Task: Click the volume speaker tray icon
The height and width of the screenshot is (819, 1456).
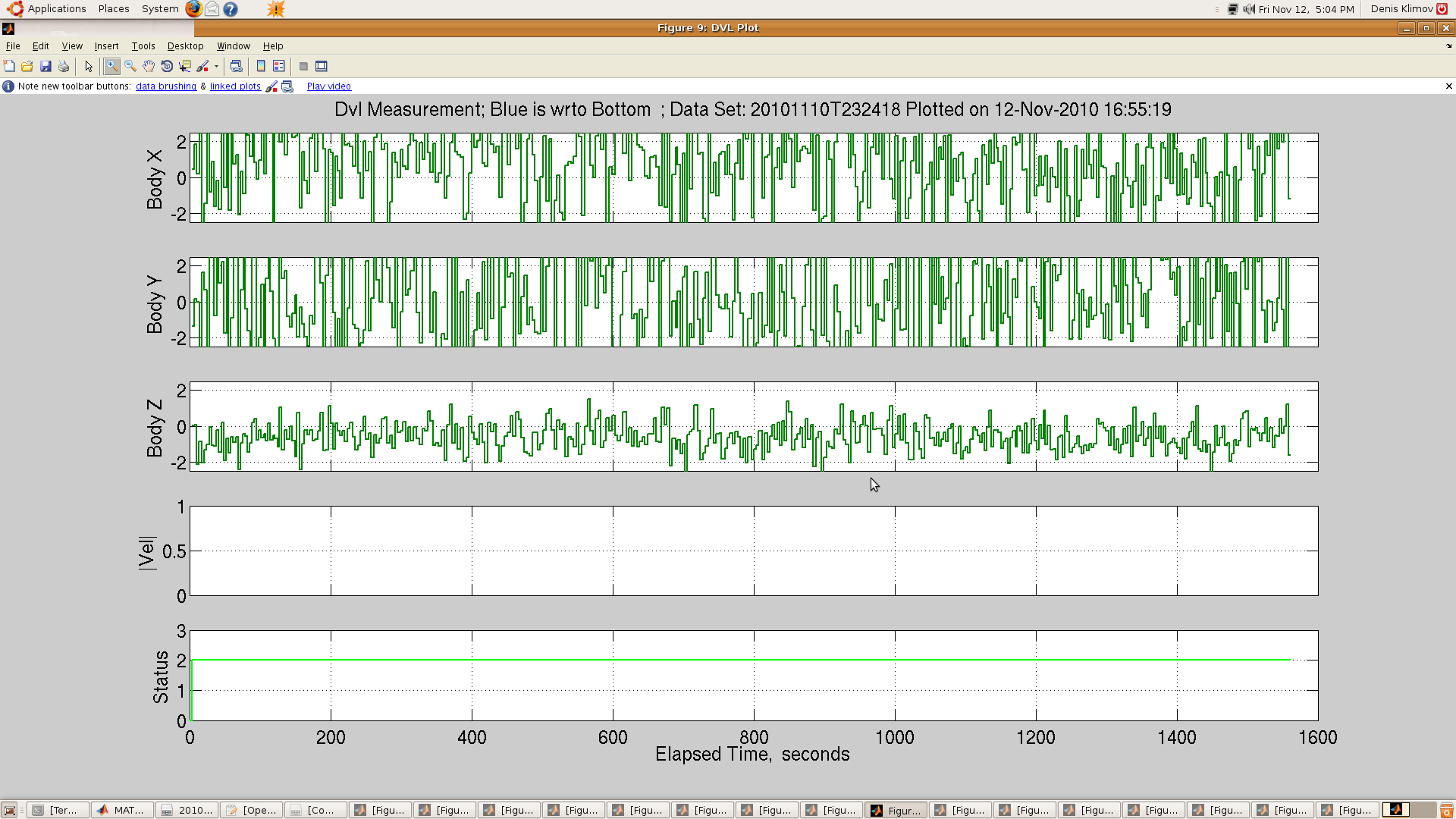Action: (x=1249, y=9)
